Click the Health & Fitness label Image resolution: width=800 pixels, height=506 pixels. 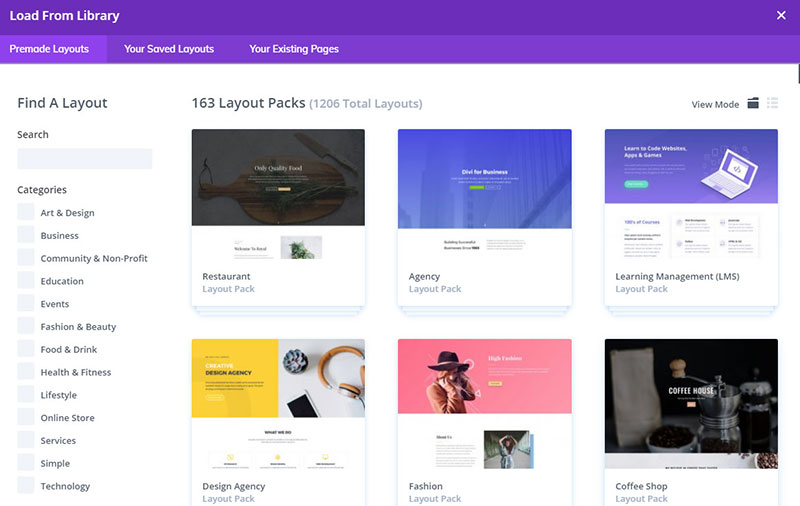[76, 372]
